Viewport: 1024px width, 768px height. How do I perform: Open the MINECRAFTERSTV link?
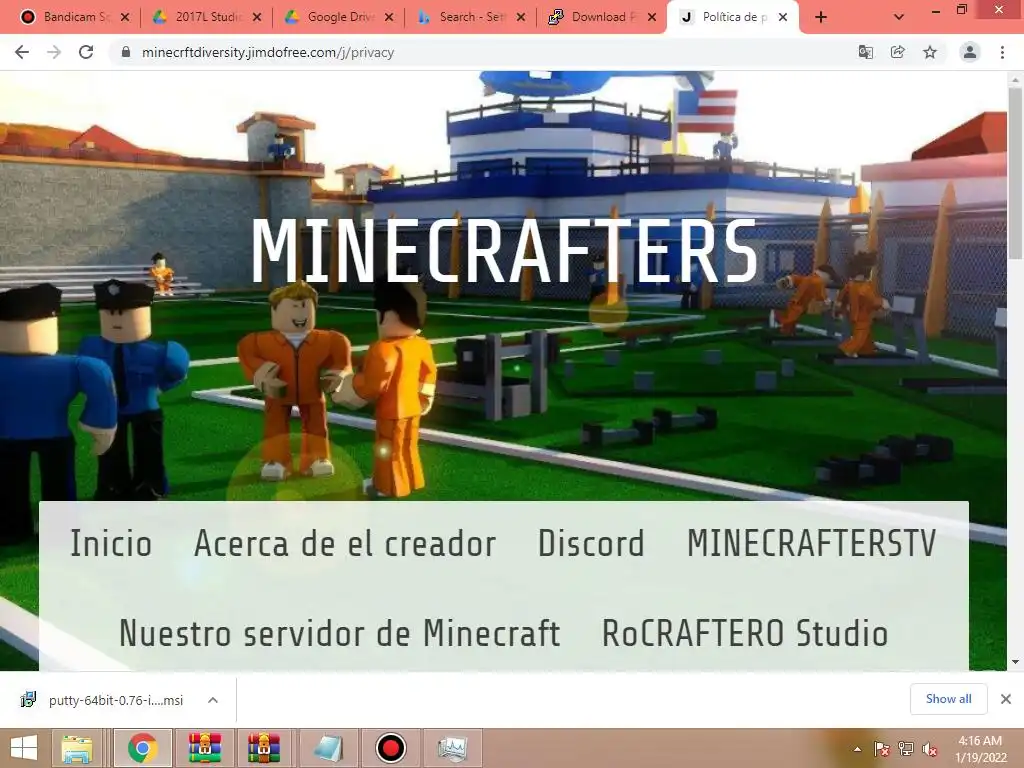pos(812,543)
